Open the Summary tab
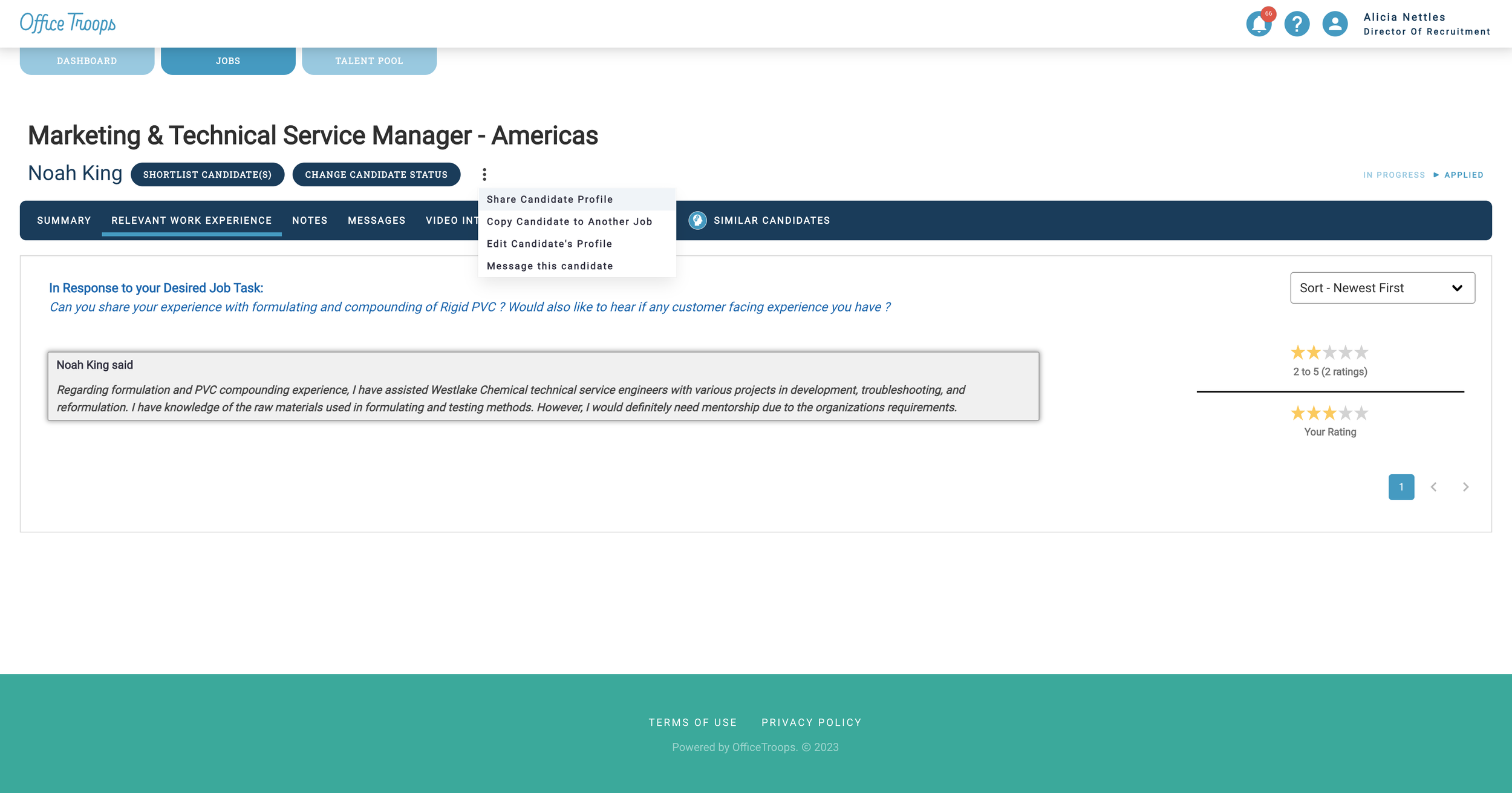 coord(64,220)
